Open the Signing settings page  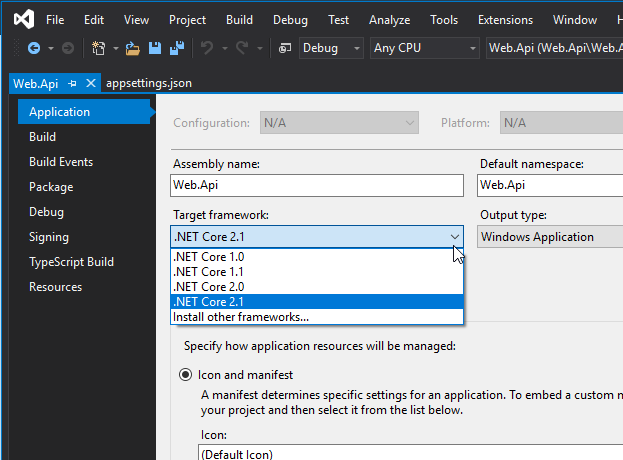(x=49, y=237)
